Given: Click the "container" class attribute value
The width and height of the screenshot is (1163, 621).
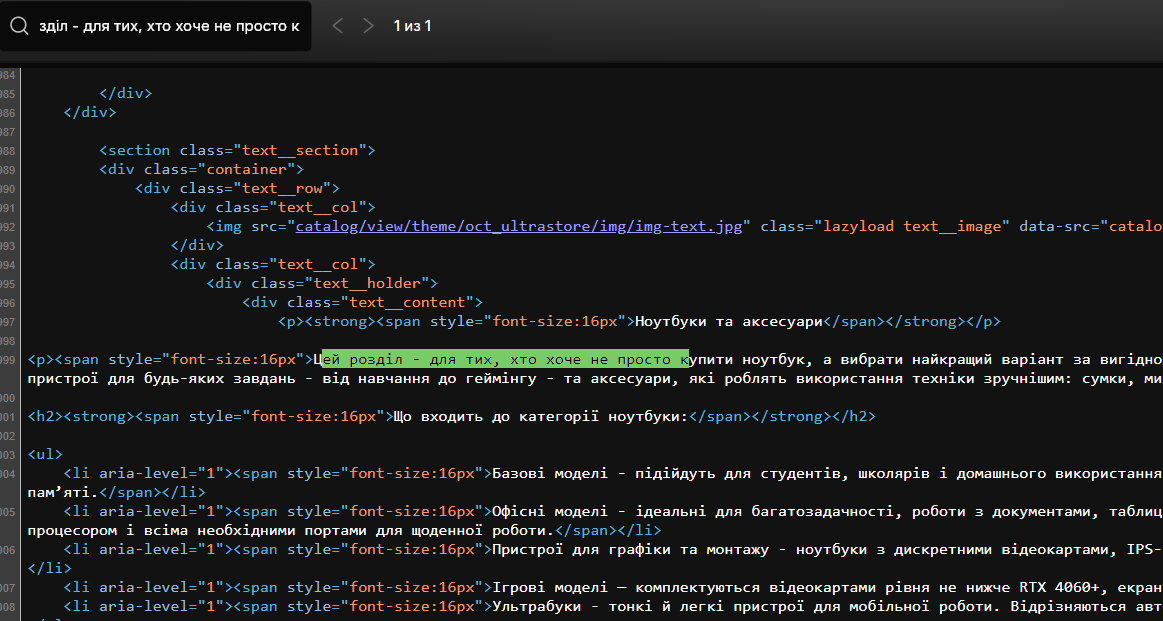Looking at the screenshot, I should pyautogui.click(x=246, y=169).
